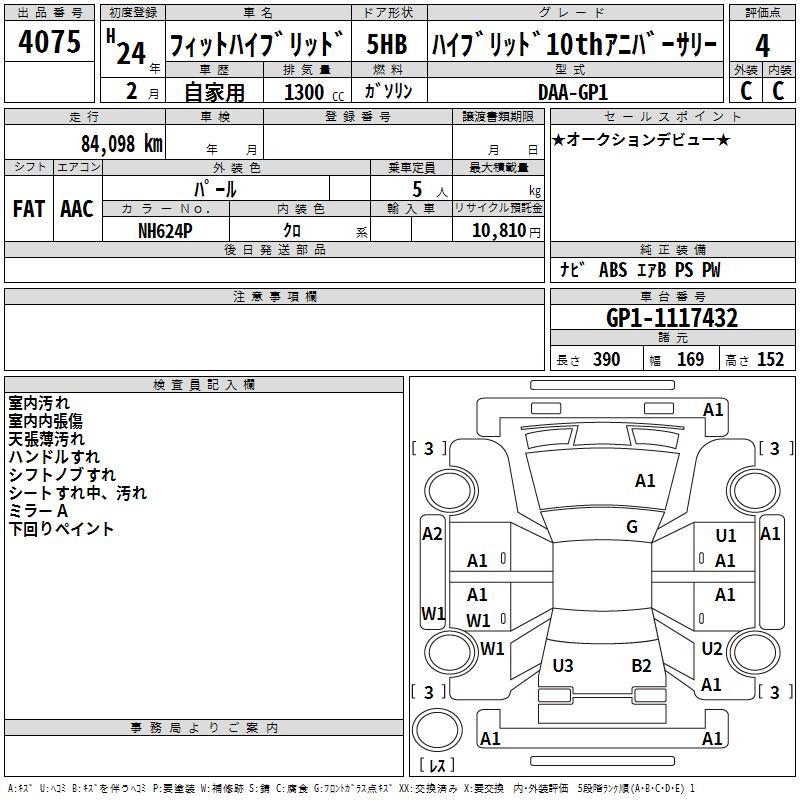Click the height value 152
This screenshot has width=800, height=800.
click(770, 359)
